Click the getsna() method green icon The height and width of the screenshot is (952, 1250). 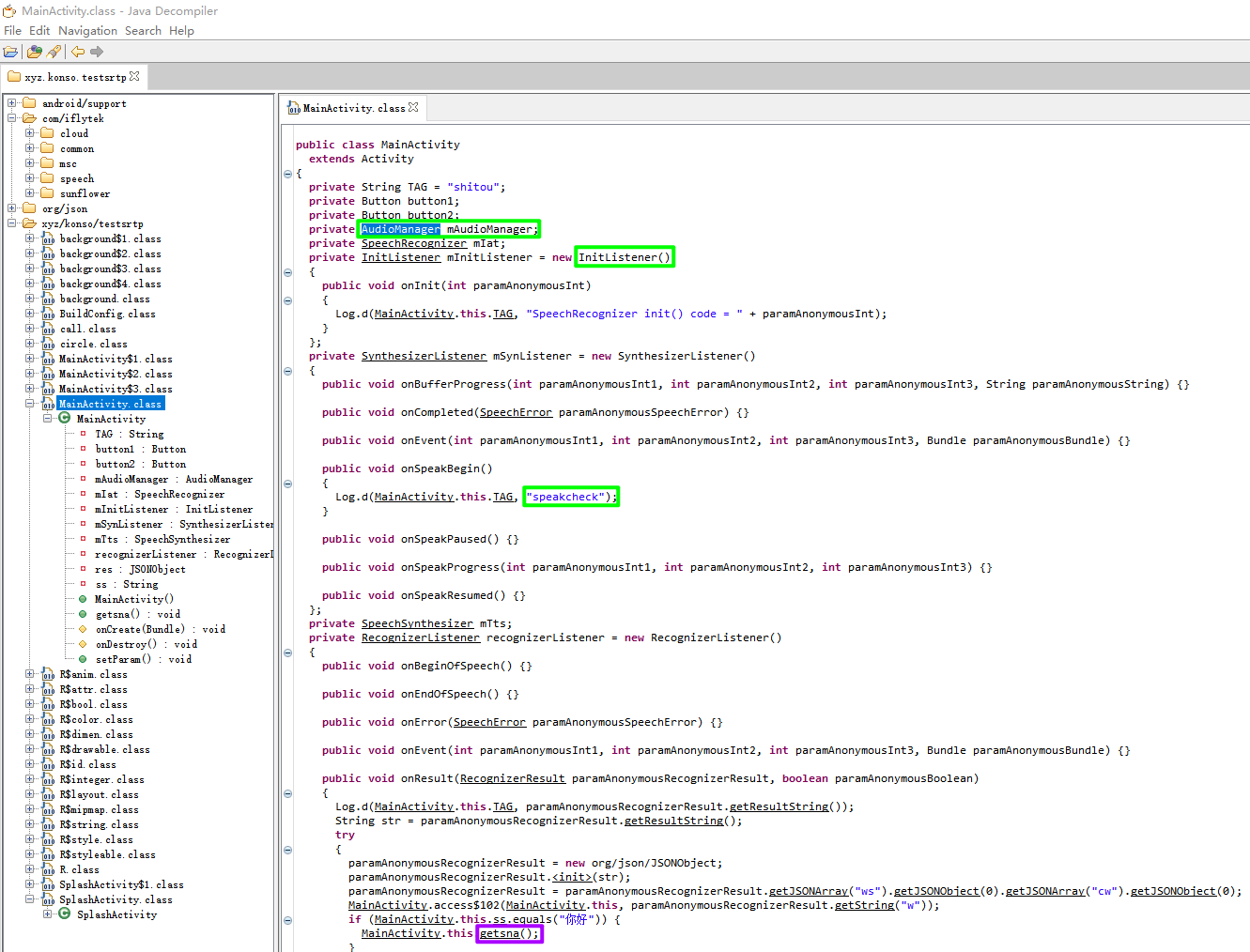(83, 614)
